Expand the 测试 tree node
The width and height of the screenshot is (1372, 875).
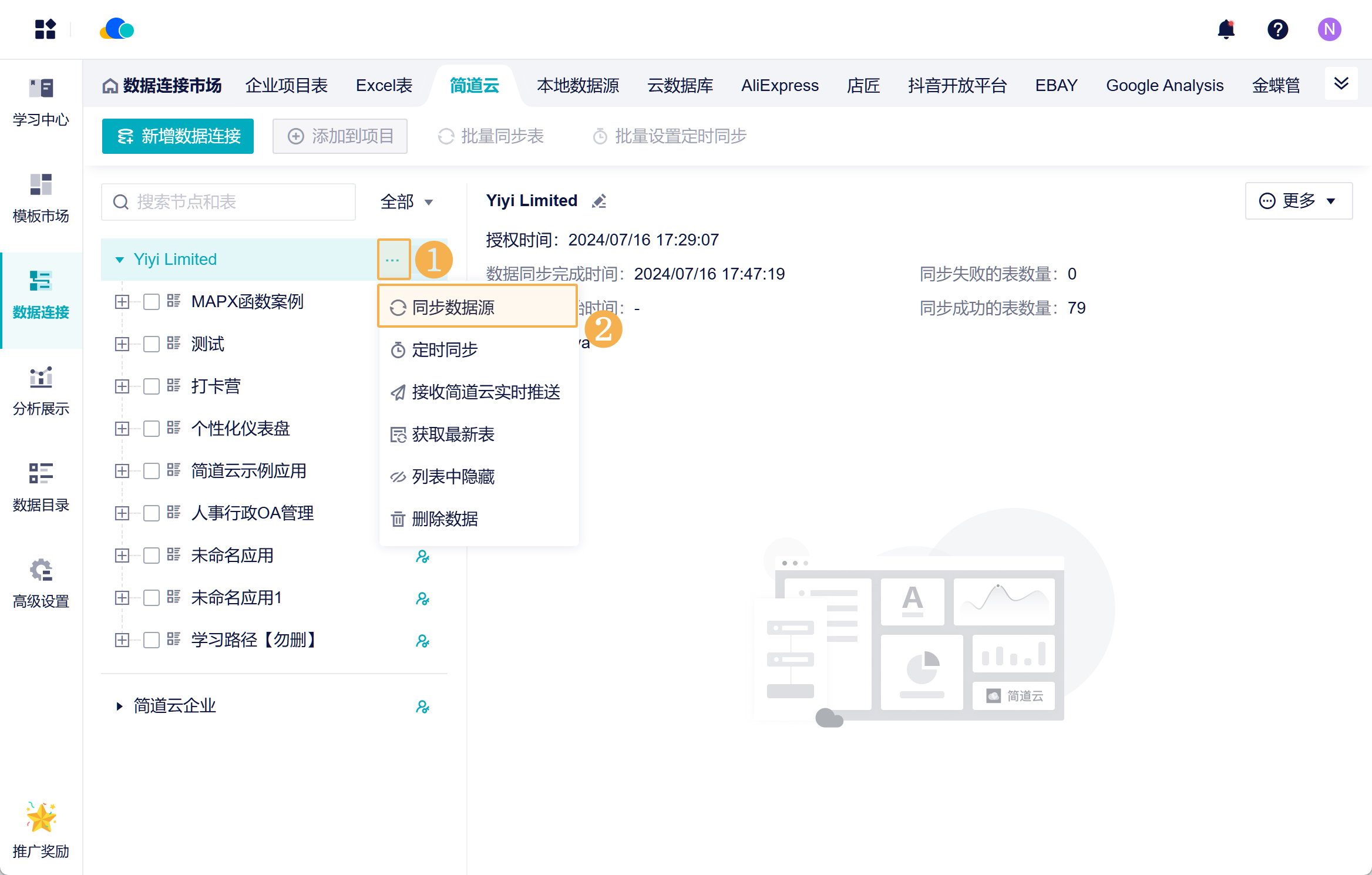tap(122, 344)
